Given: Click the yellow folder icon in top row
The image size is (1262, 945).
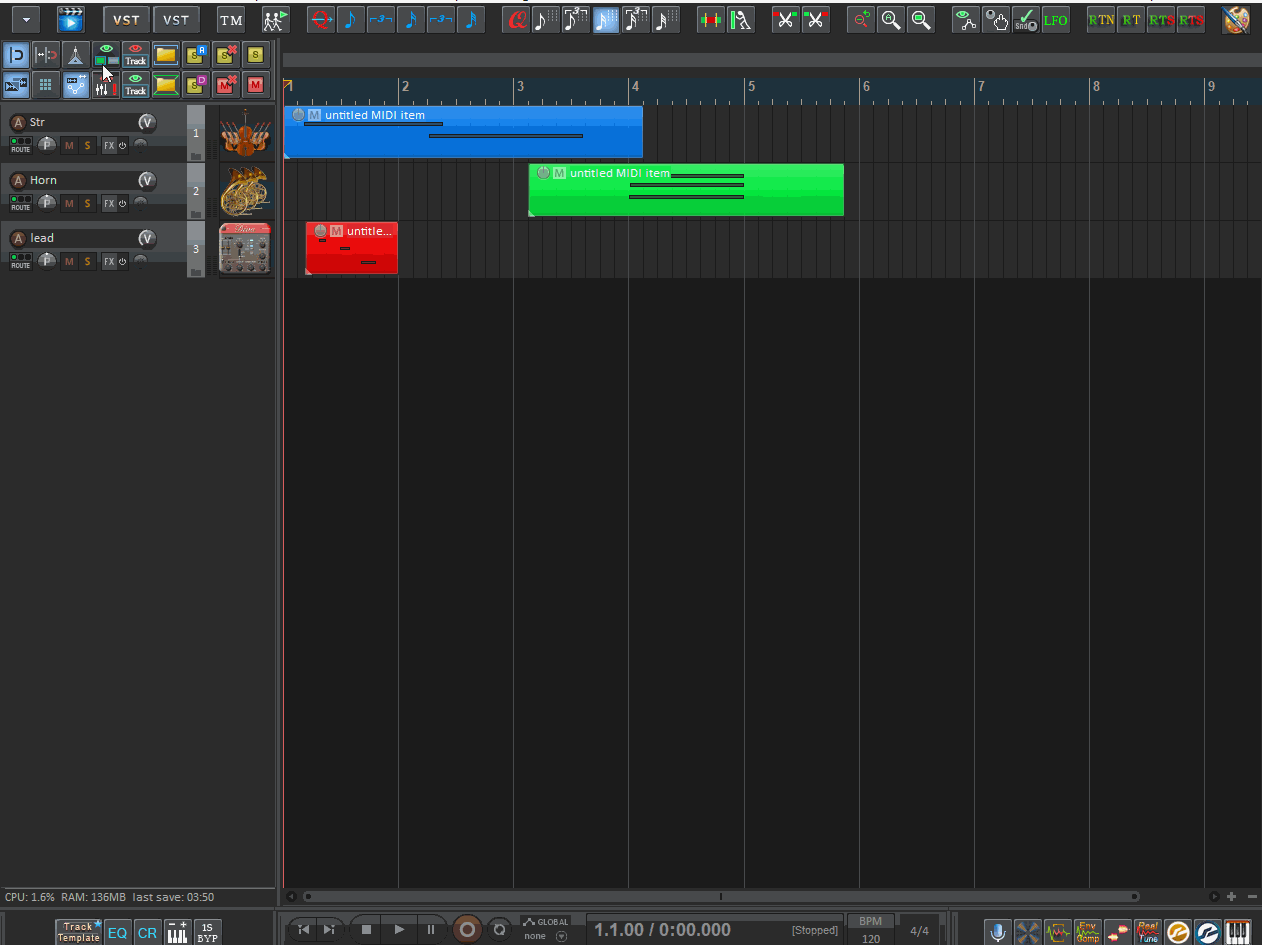Looking at the screenshot, I should click(x=166, y=55).
